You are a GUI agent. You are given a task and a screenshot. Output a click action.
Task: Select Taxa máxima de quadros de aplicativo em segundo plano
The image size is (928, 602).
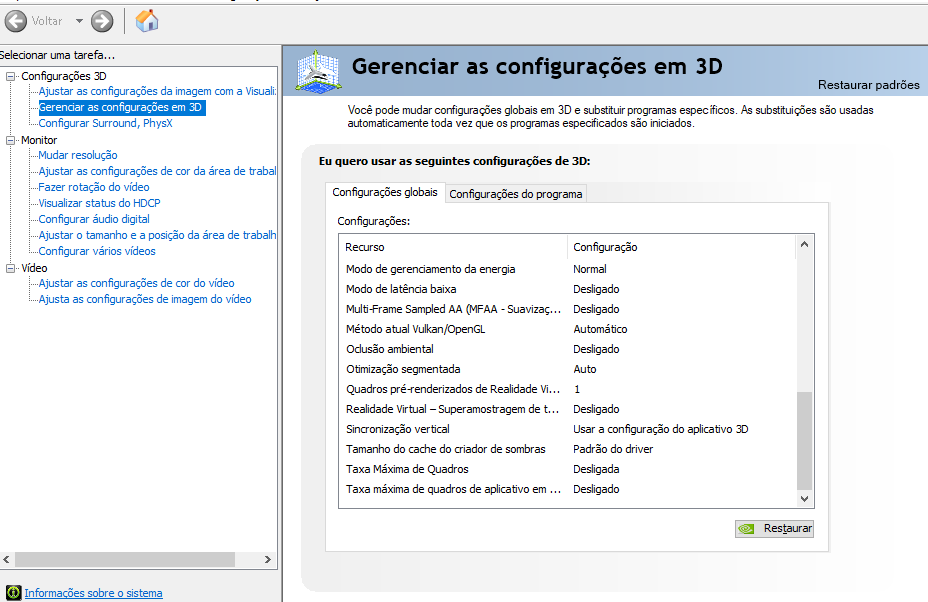pyautogui.click(x=567, y=490)
